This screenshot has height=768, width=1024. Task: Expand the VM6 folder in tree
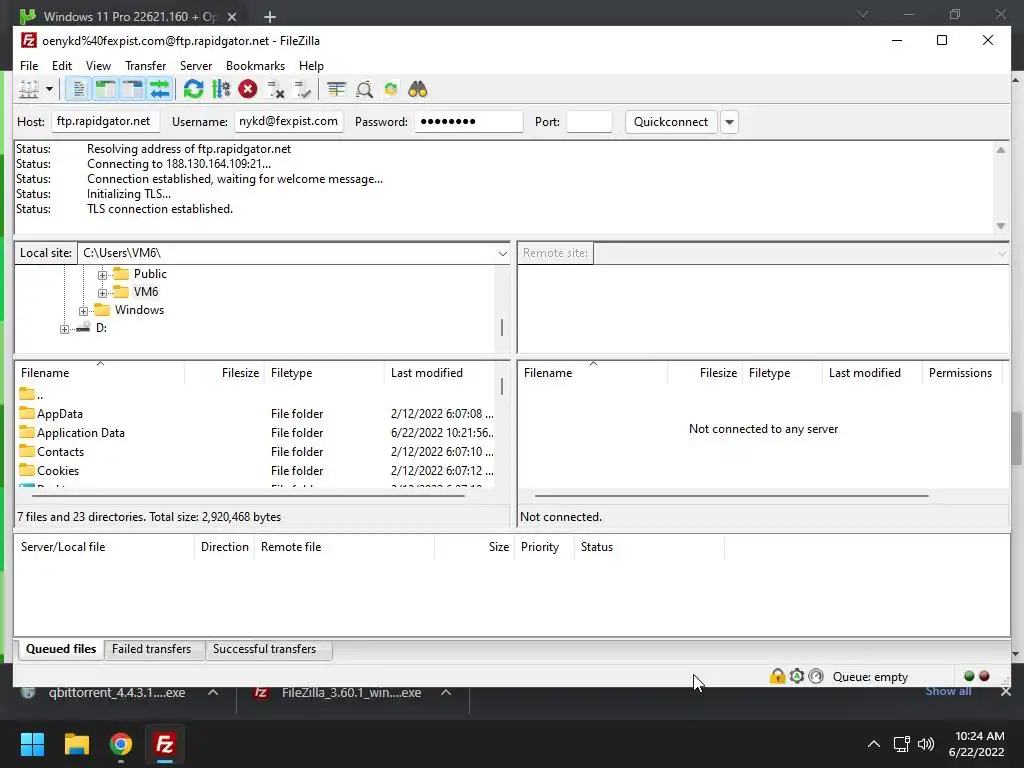tap(103, 293)
